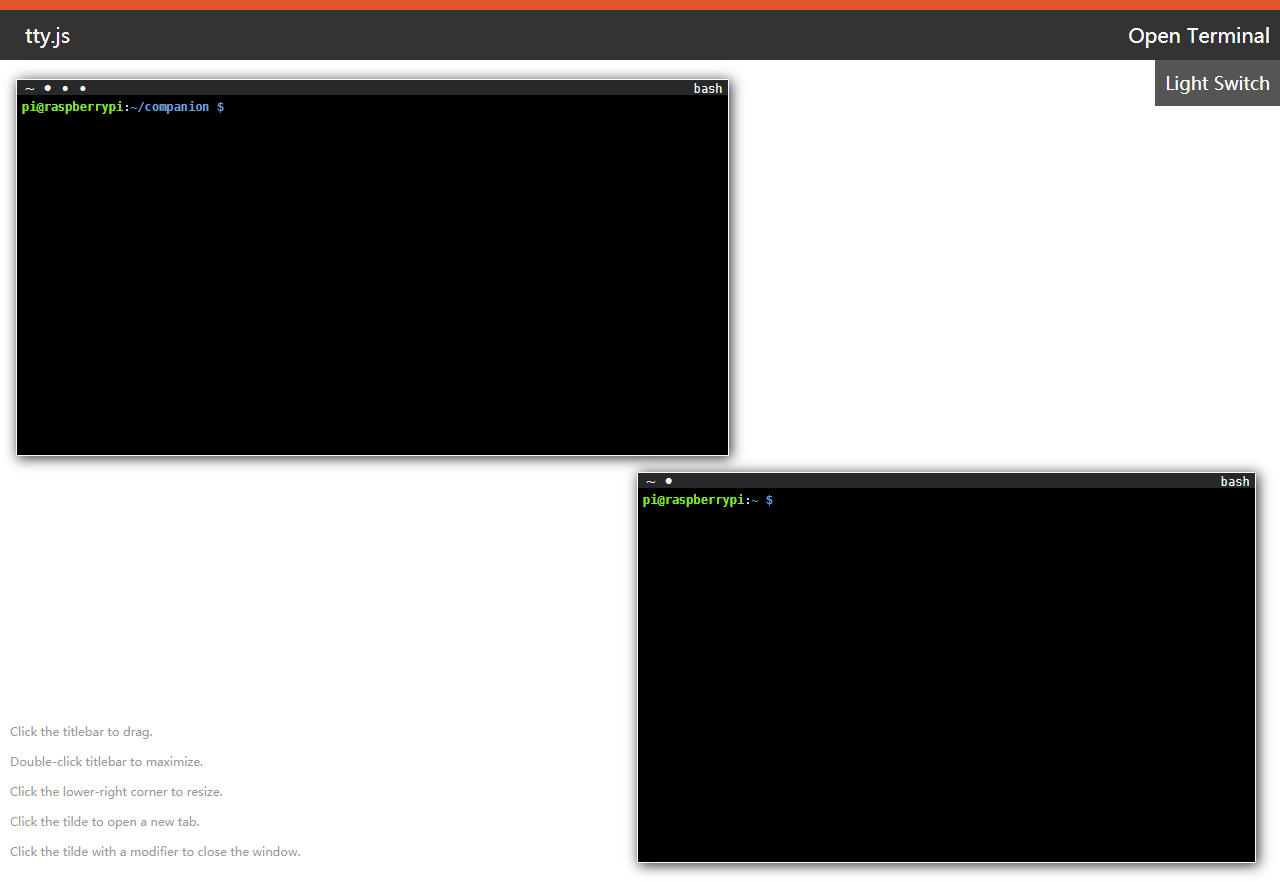This screenshot has width=1280, height=882.
Task: Open a new tab via the companion window tilde
Action: [30, 89]
